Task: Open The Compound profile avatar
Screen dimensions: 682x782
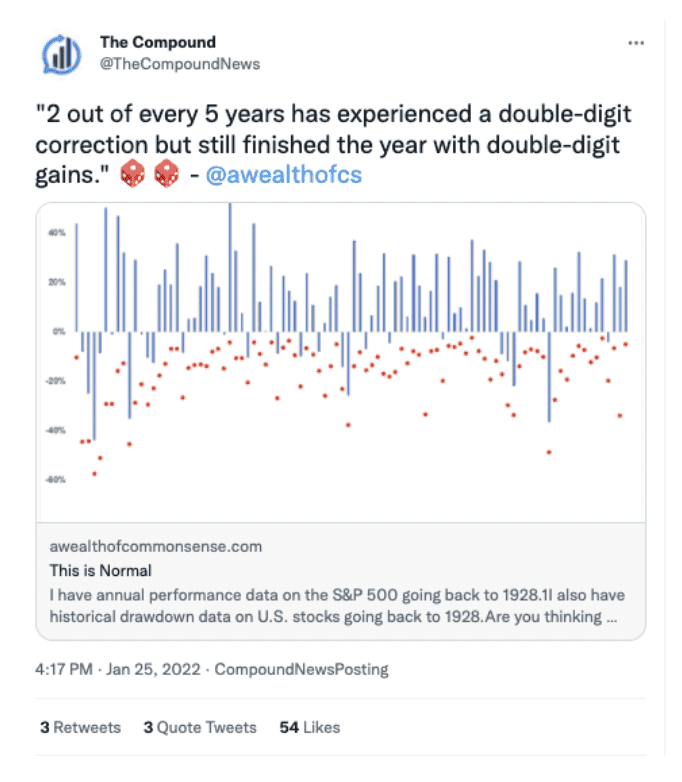Action: (61, 54)
